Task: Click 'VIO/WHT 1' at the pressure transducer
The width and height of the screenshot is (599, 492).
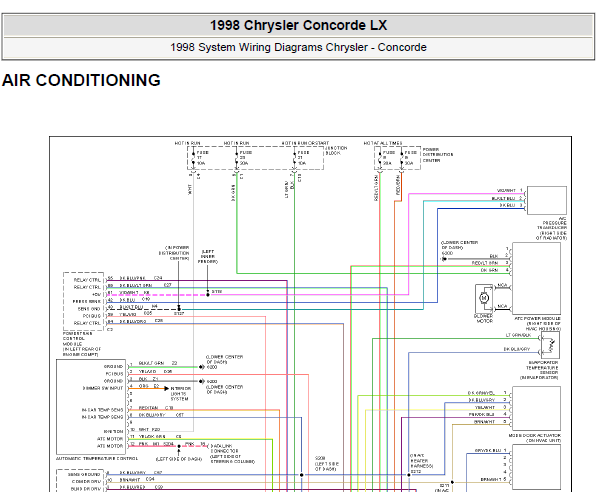Action: 510,190
